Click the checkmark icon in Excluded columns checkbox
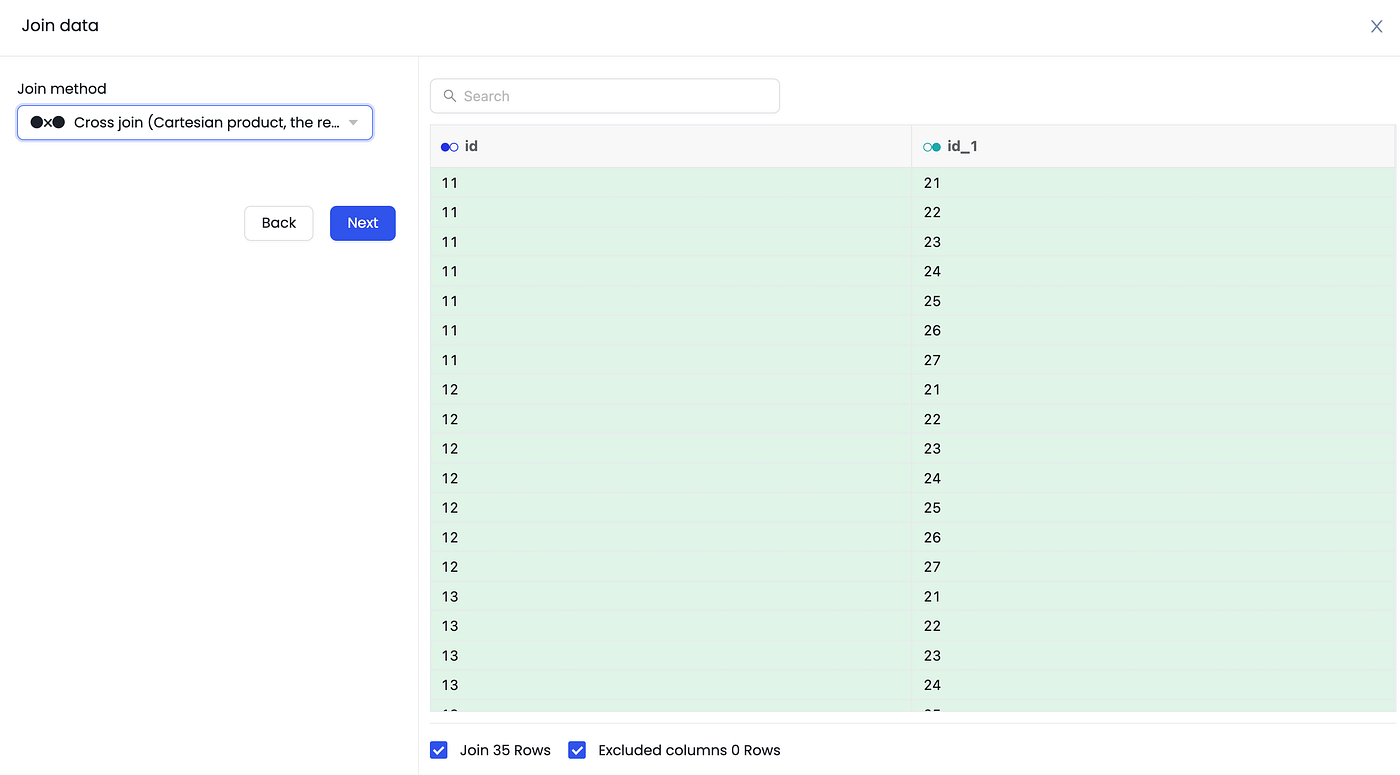This screenshot has width=1400, height=775. tap(577, 749)
